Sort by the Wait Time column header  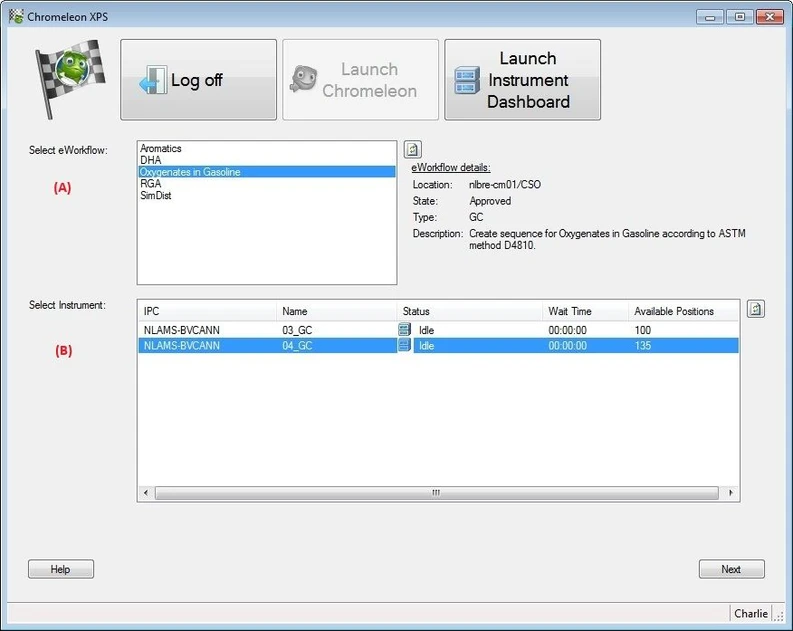click(570, 311)
